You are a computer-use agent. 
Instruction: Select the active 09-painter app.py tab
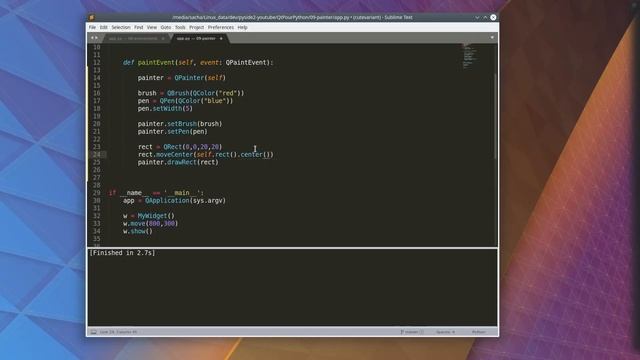tap(197, 38)
